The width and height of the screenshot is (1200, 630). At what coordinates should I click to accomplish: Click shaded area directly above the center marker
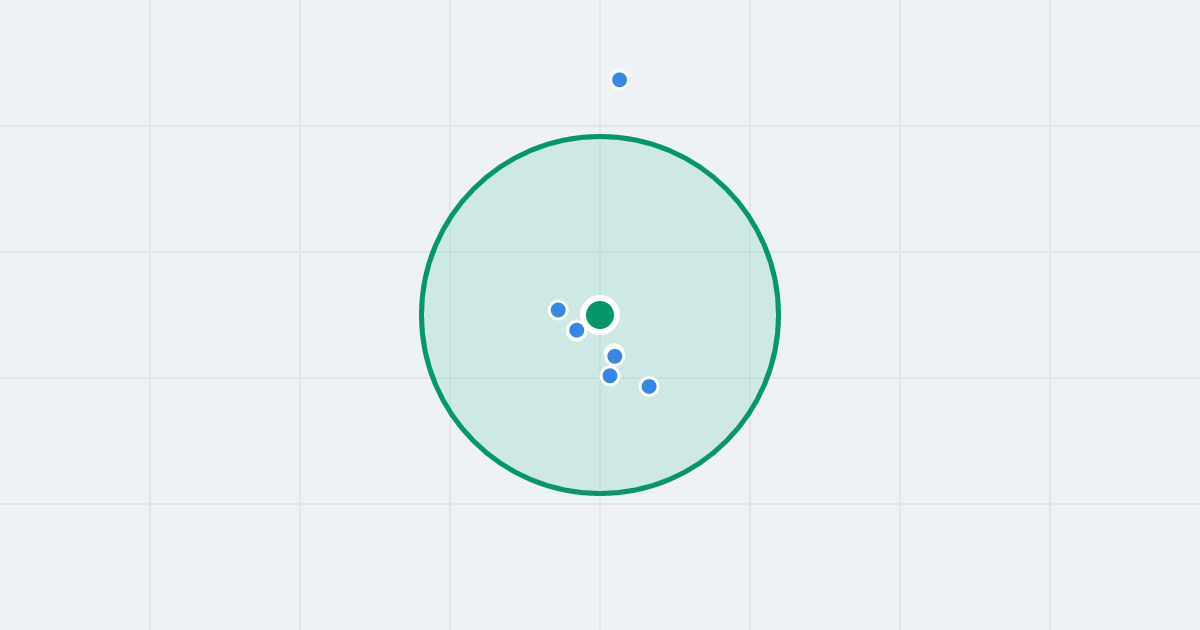[600, 220]
